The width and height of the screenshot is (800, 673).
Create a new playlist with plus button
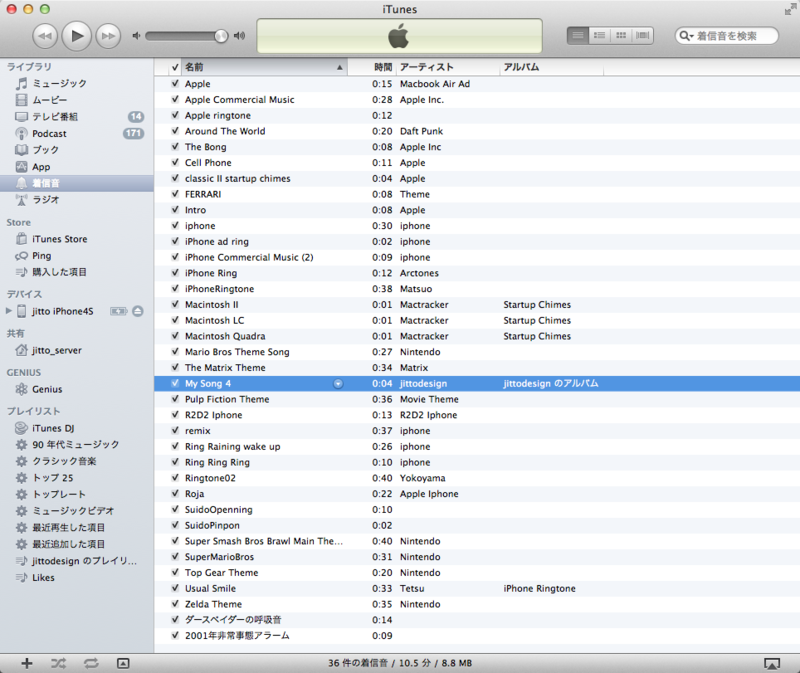click(27, 663)
